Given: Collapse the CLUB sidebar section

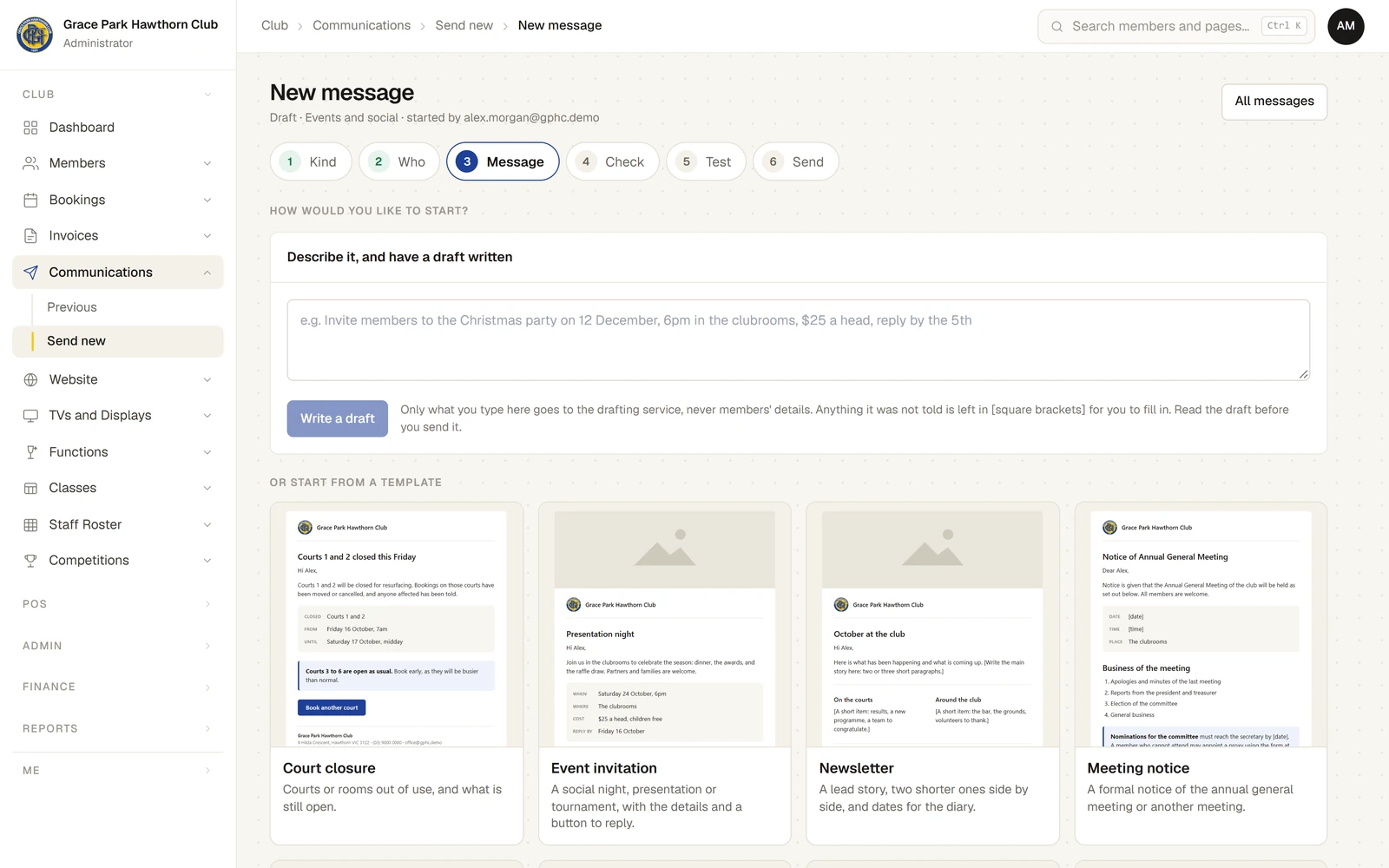Looking at the screenshot, I should tap(118, 95).
